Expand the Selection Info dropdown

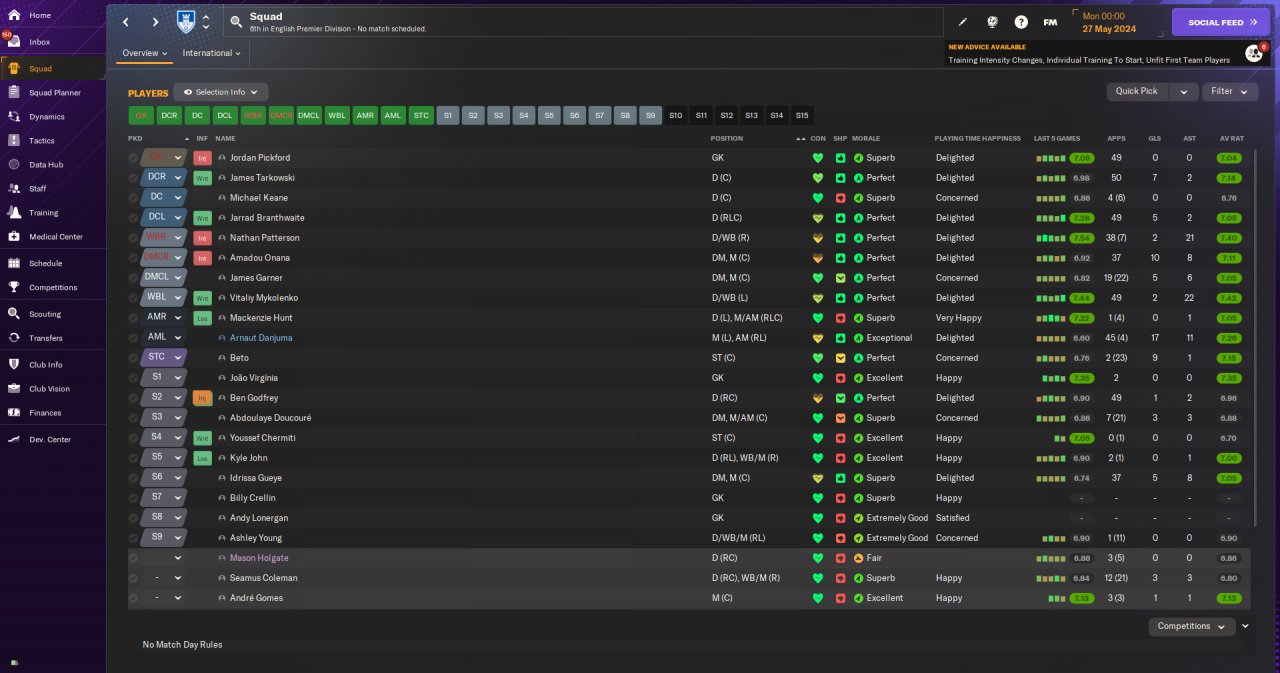tap(221, 92)
